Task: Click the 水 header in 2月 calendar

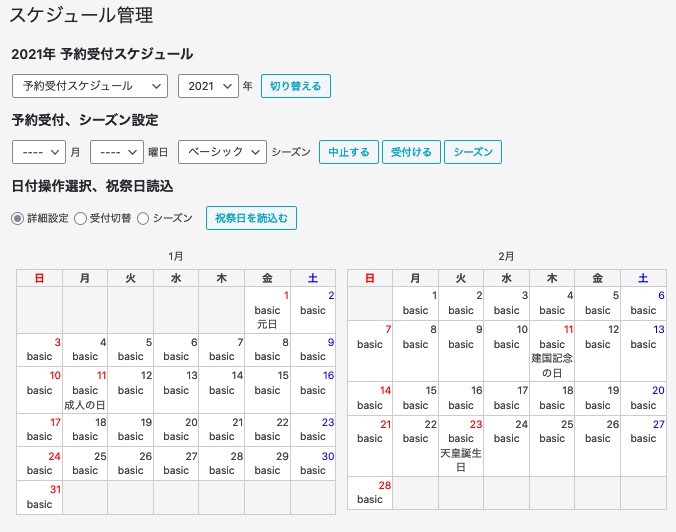Action: (x=507, y=278)
